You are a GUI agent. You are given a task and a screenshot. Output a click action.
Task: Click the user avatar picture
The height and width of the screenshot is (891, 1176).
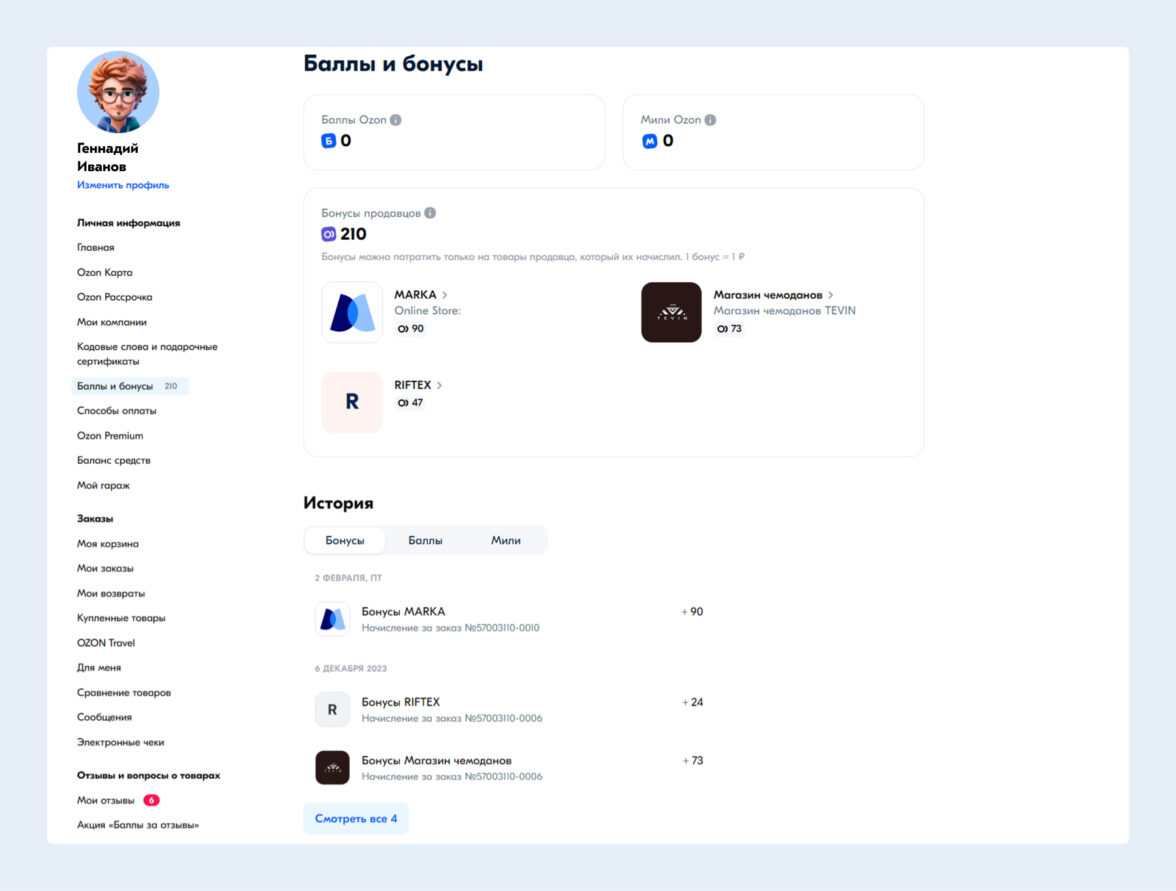[x=118, y=92]
